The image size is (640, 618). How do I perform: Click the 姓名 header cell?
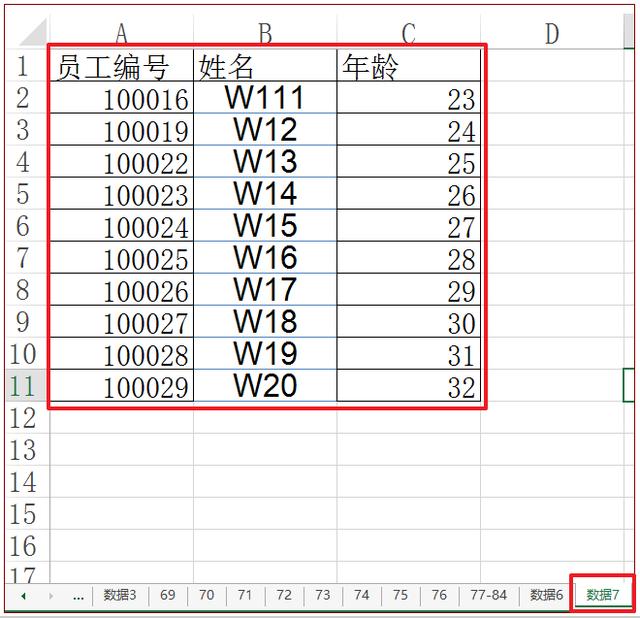coord(265,66)
